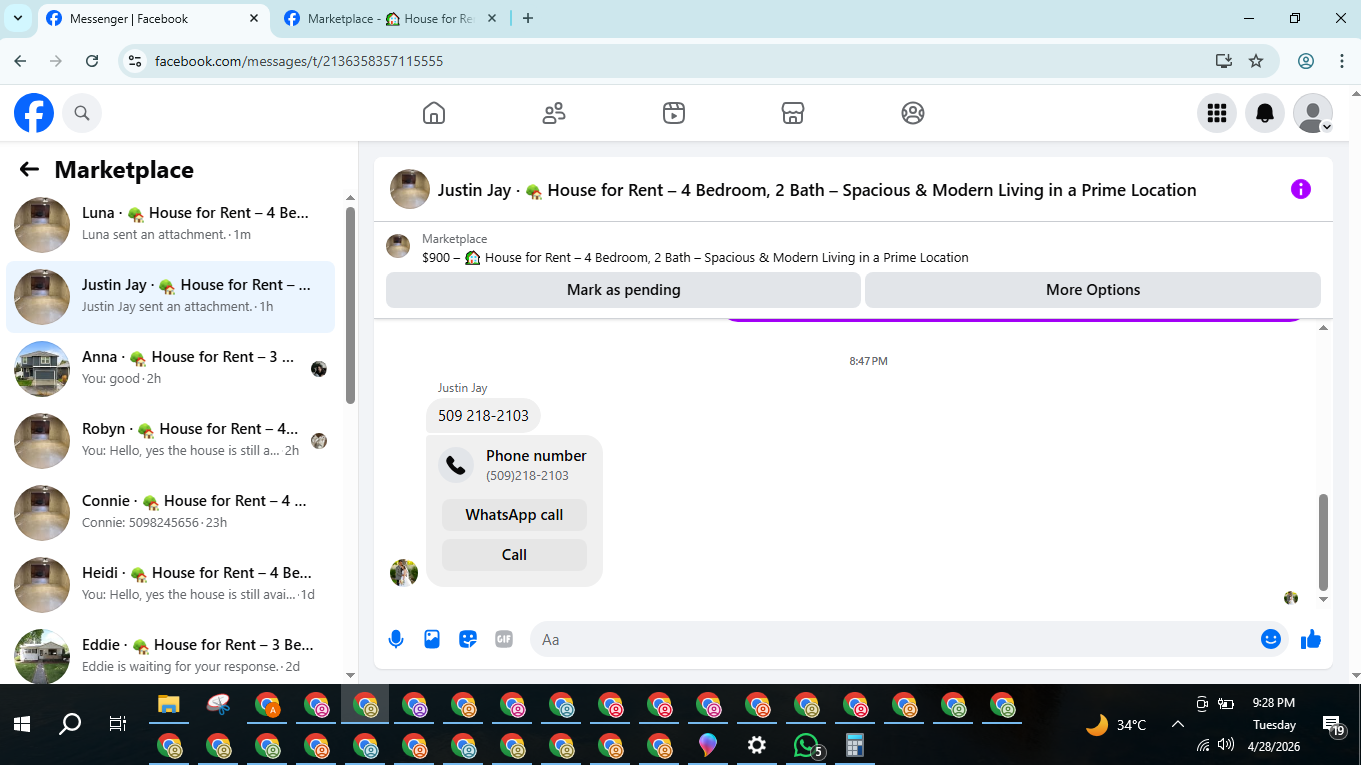This screenshot has height=765, width=1361.
Task: Reload the page
Action: click(92, 61)
